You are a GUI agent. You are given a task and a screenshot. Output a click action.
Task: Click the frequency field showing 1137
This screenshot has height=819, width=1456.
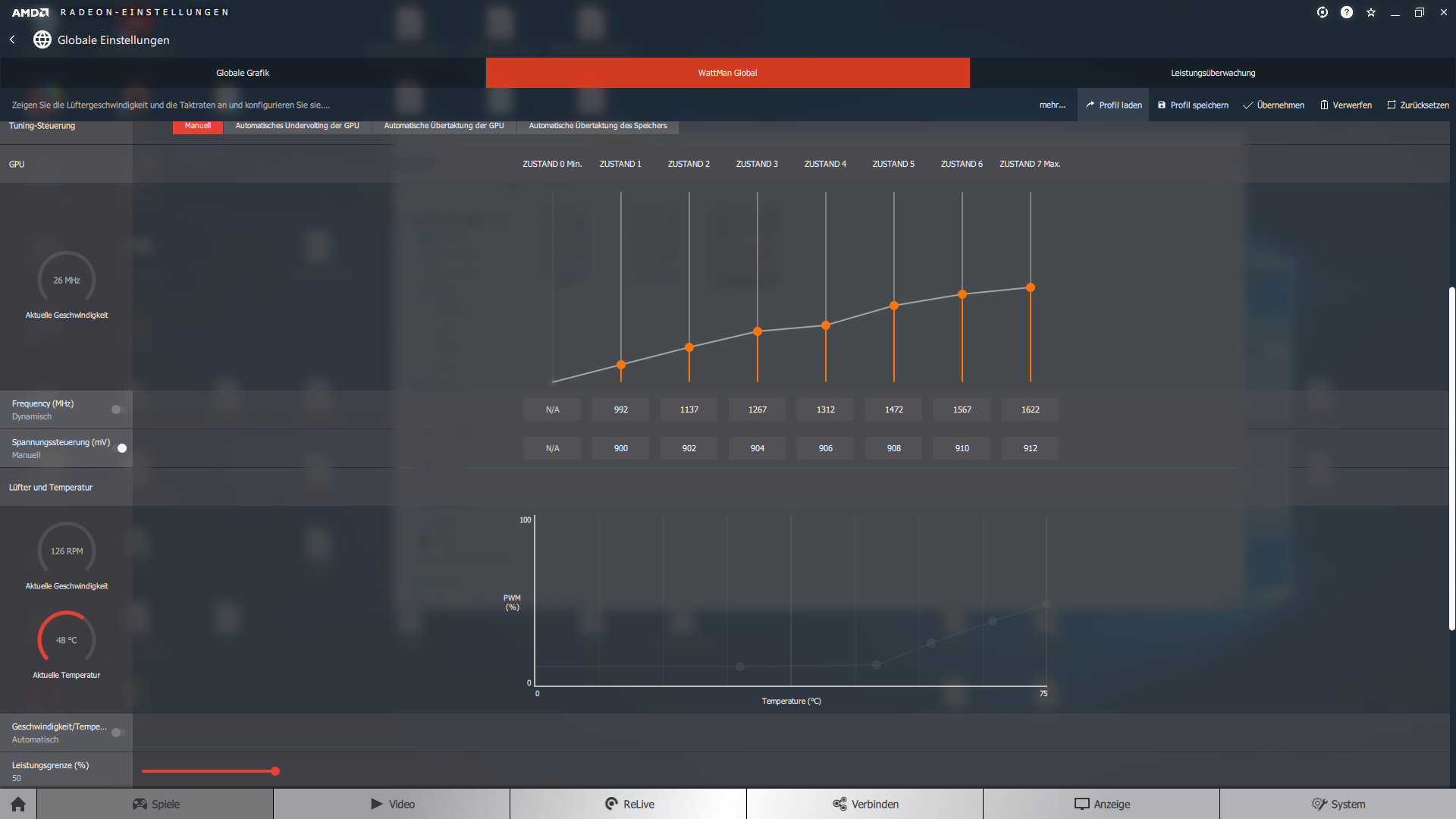coord(689,409)
